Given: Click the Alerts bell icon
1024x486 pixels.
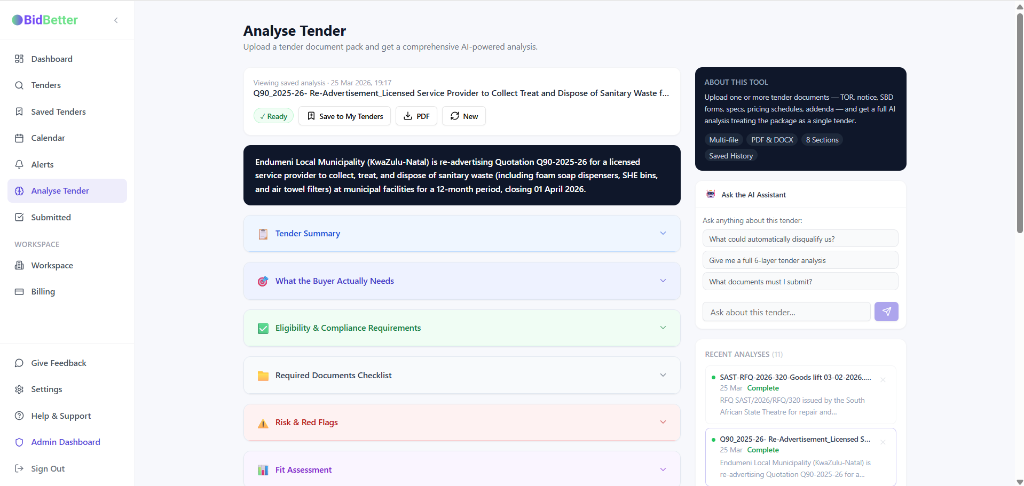Looking at the screenshot, I should click(19, 165).
